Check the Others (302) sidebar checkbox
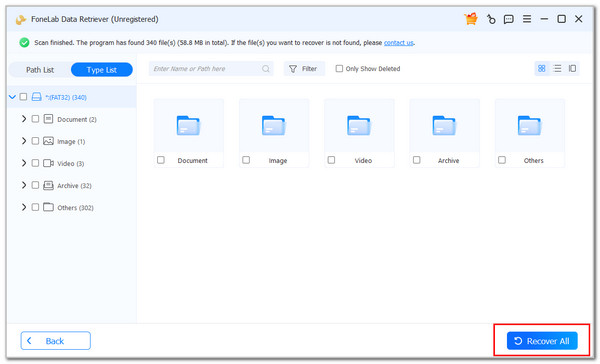600x364 pixels. tap(35, 207)
